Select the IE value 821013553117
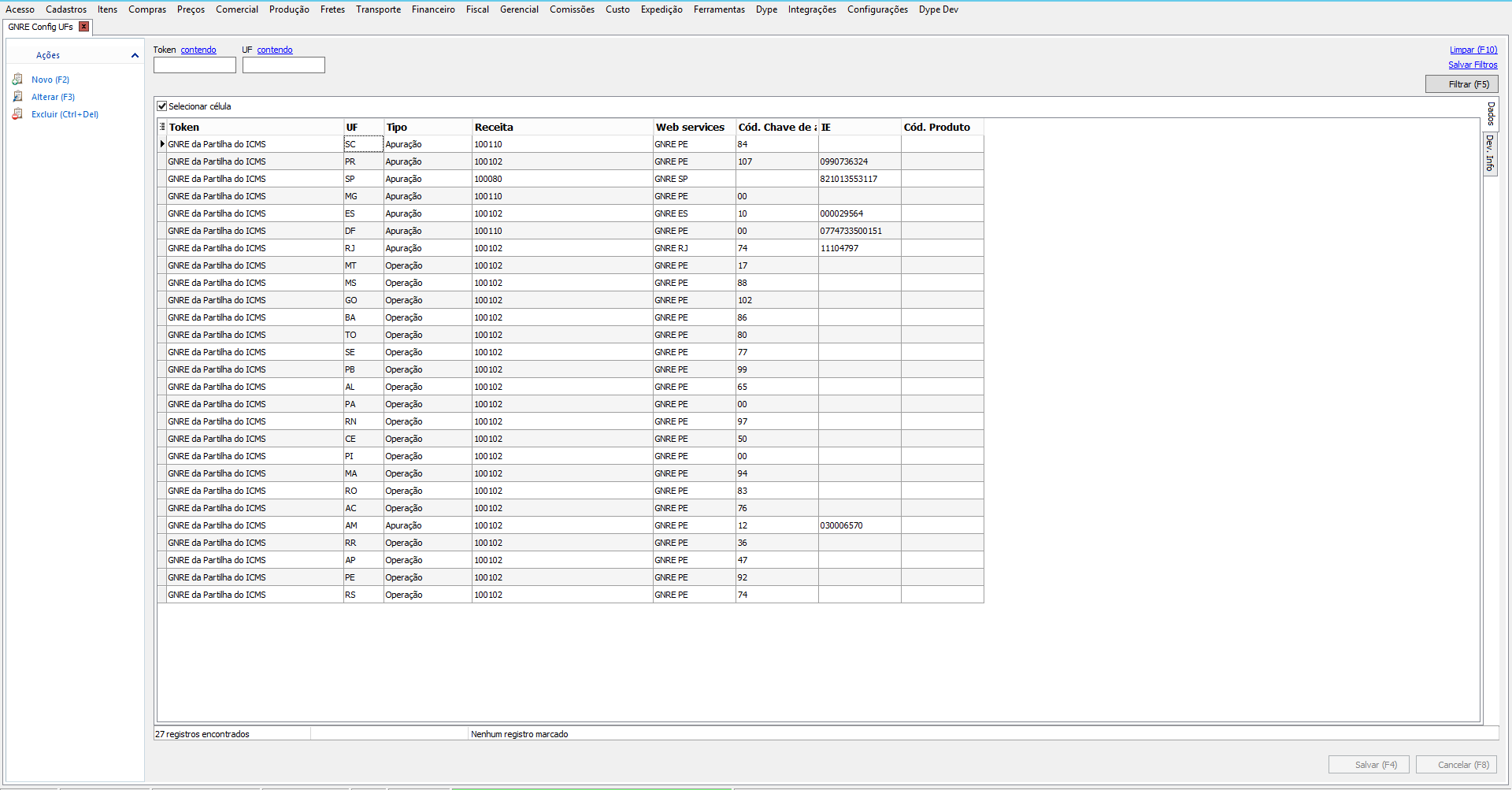Image resolution: width=1512 pixels, height=790 pixels. click(x=860, y=179)
